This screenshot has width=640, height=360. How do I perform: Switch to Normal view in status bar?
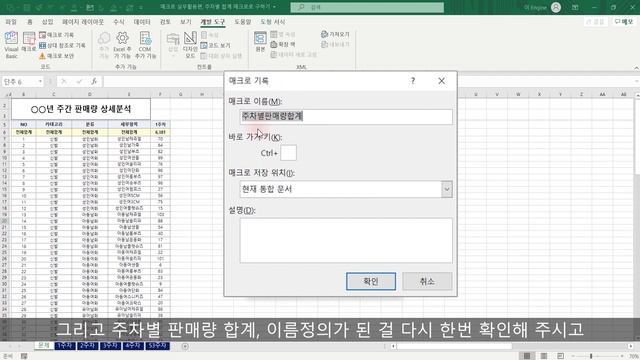click(x=527, y=356)
